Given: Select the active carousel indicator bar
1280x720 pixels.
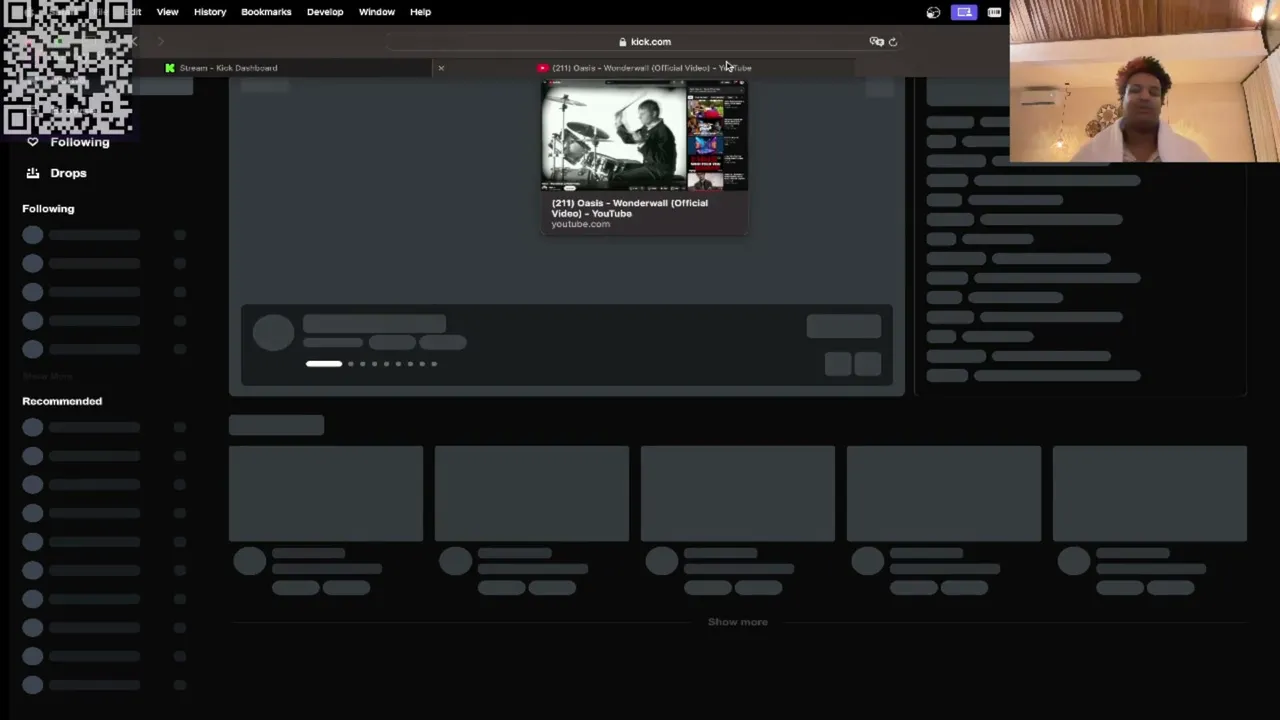Looking at the screenshot, I should coord(323,364).
